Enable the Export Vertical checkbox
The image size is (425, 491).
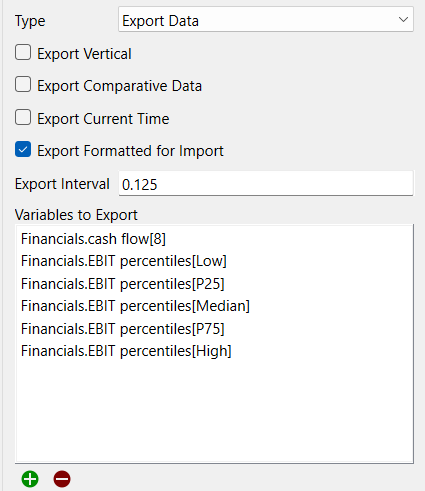point(23,53)
